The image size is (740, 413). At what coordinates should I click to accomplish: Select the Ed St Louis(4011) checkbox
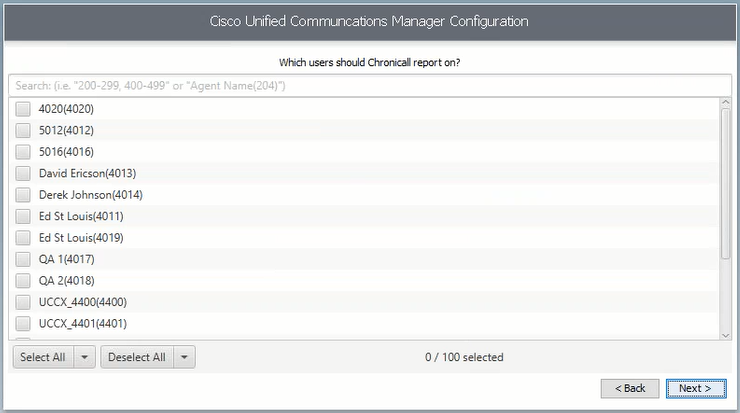[x=23, y=216]
